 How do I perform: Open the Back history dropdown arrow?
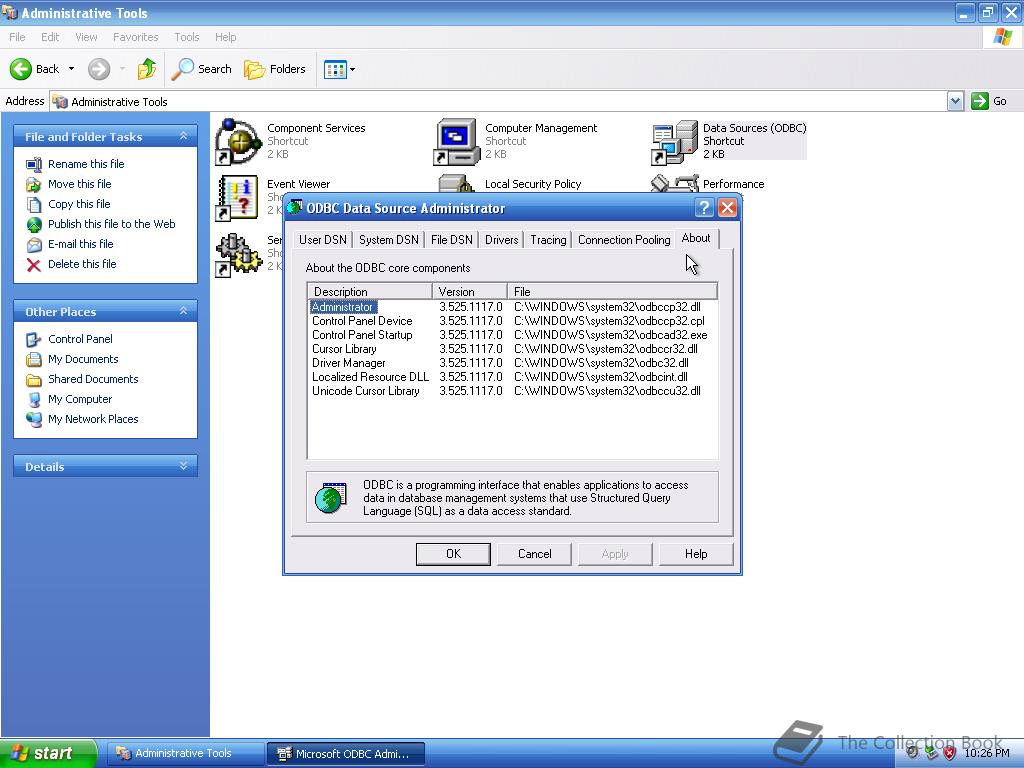[71, 69]
